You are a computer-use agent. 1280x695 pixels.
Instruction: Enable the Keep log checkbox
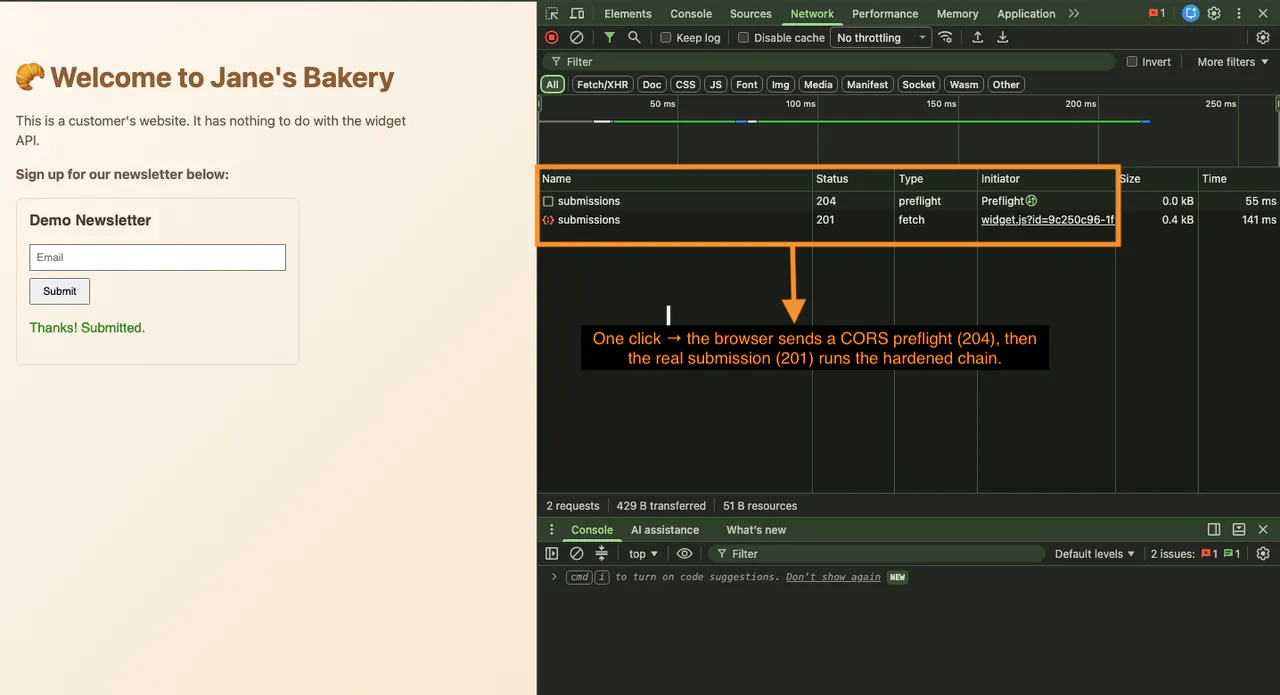[x=666, y=38]
